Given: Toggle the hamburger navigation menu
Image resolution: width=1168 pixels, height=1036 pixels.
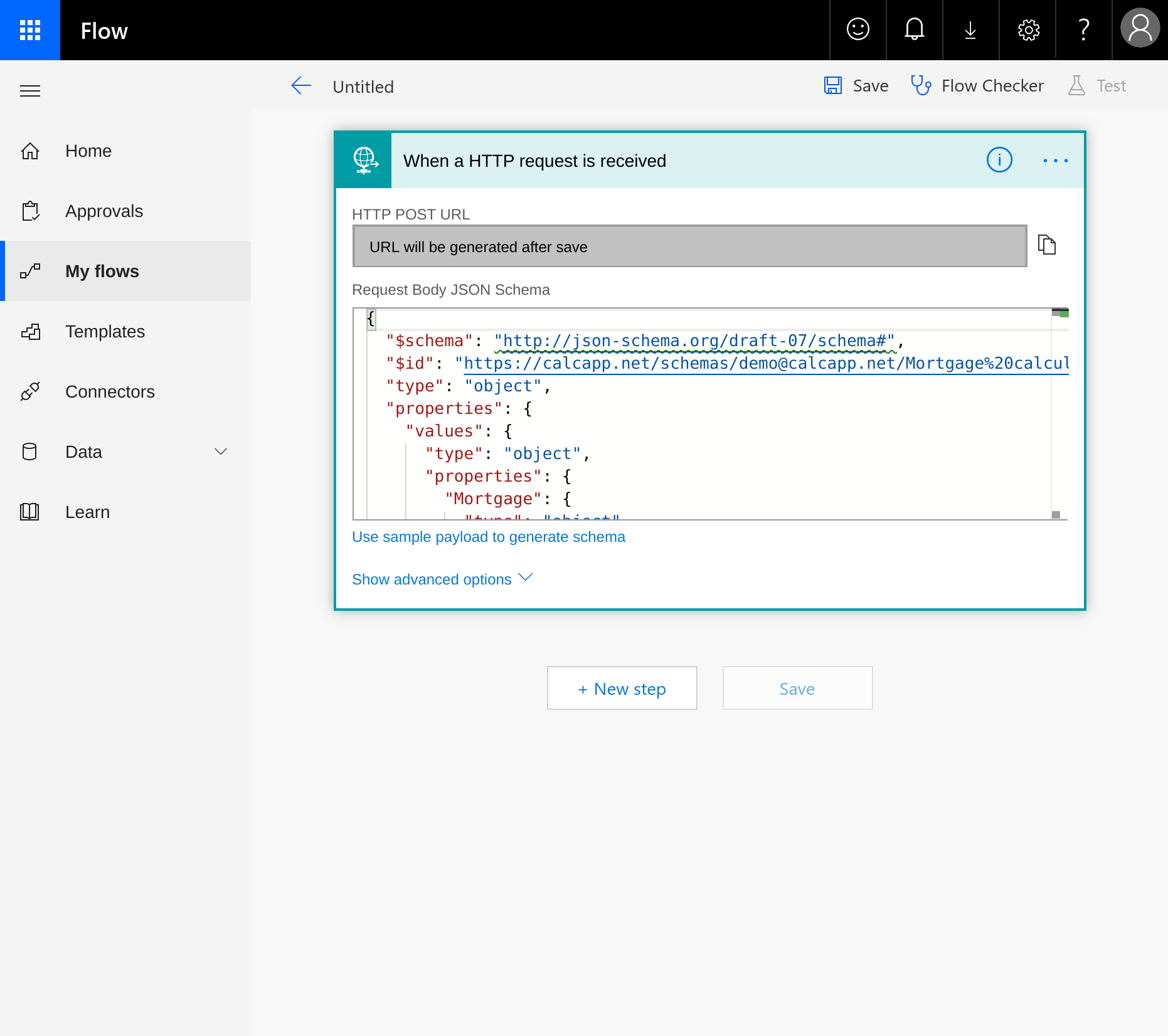Looking at the screenshot, I should click(30, 91).
